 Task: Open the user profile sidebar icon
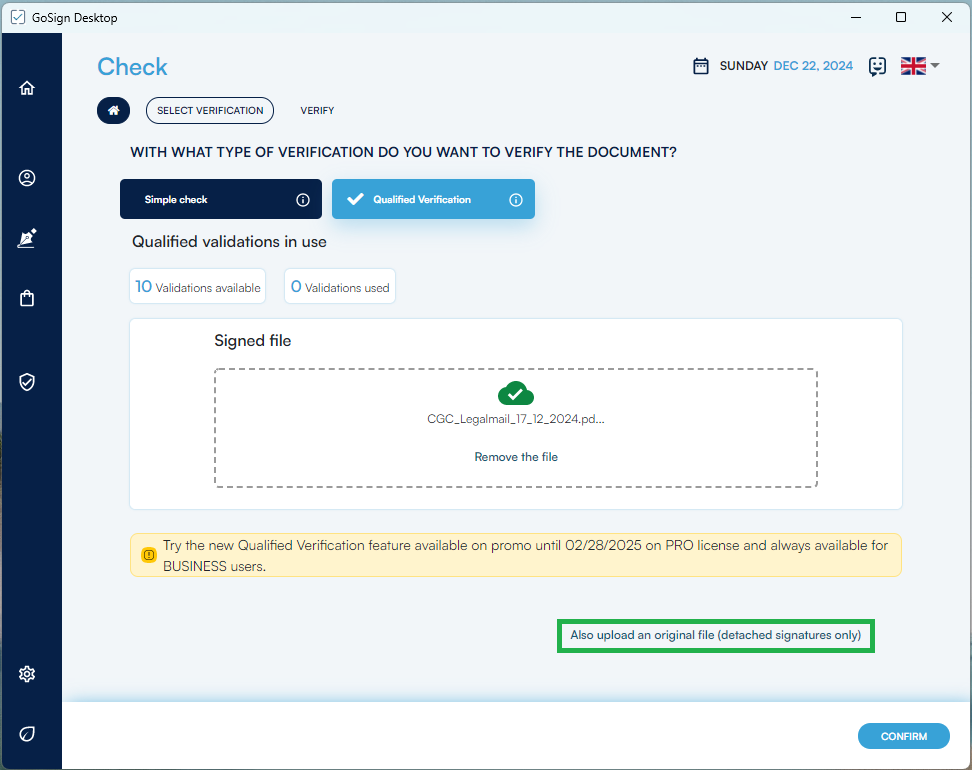pyautogui.click(x=27, y=178)
